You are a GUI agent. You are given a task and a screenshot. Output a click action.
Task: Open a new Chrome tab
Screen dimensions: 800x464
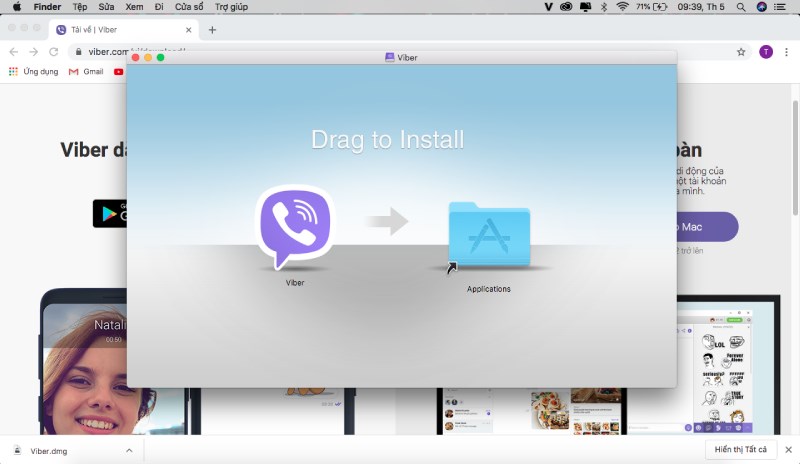(x=212, y=30)
